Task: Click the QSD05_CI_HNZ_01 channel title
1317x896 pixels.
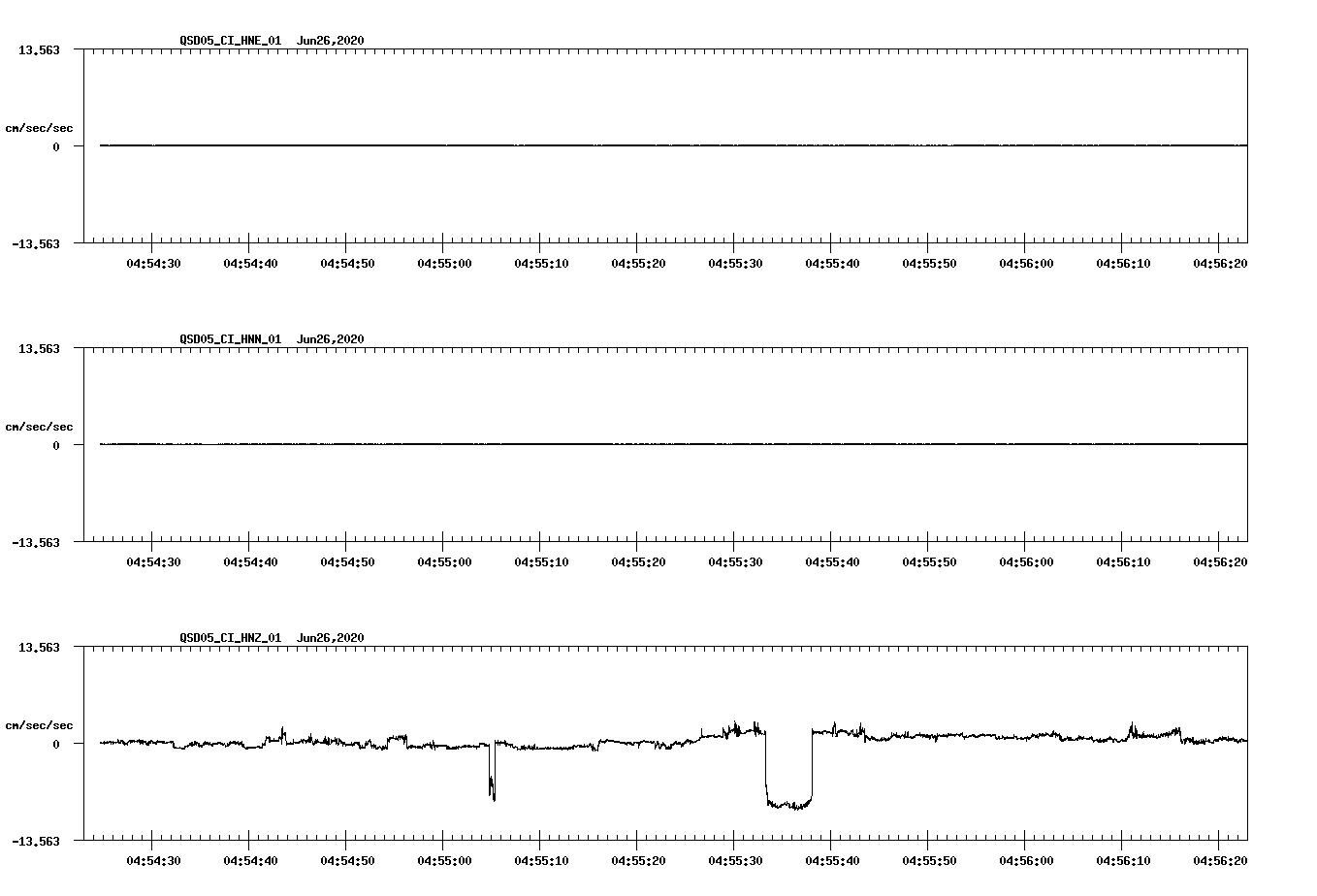Action: click(x=230, y=638)
